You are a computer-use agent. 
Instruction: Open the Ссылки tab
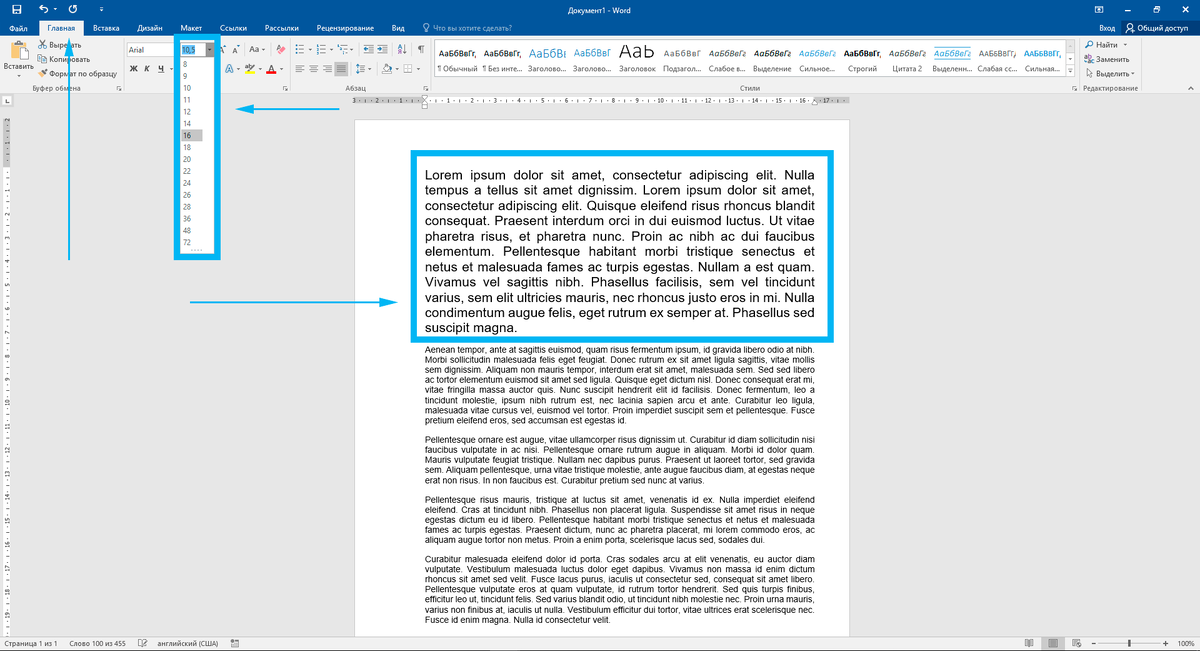click(x=233, y=28)
